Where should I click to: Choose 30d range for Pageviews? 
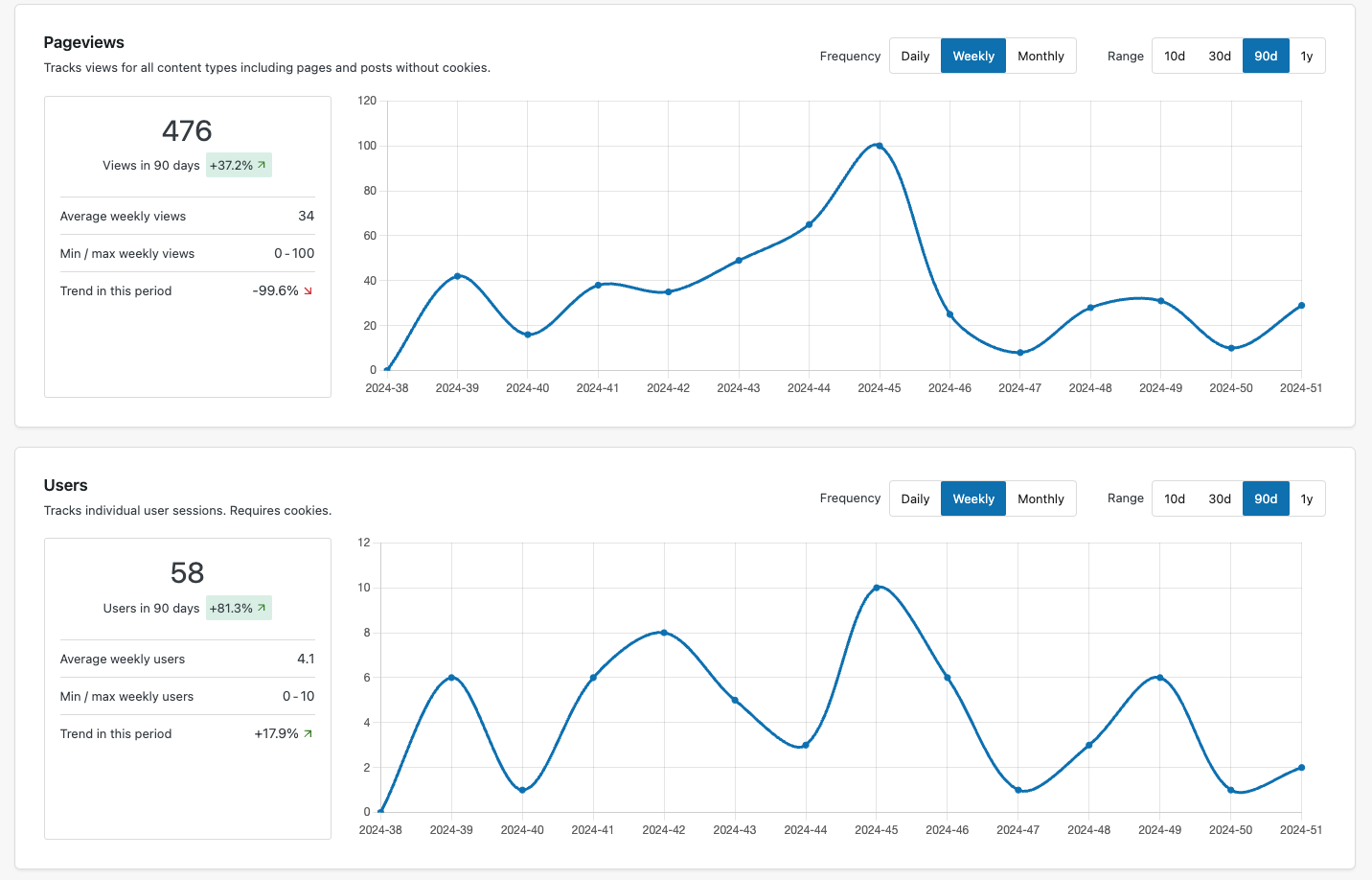tap(1220, 57)
